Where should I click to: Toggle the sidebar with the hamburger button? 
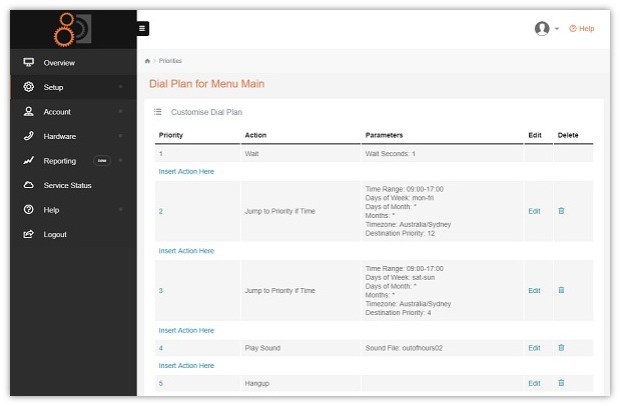click(x=143, y=29)
